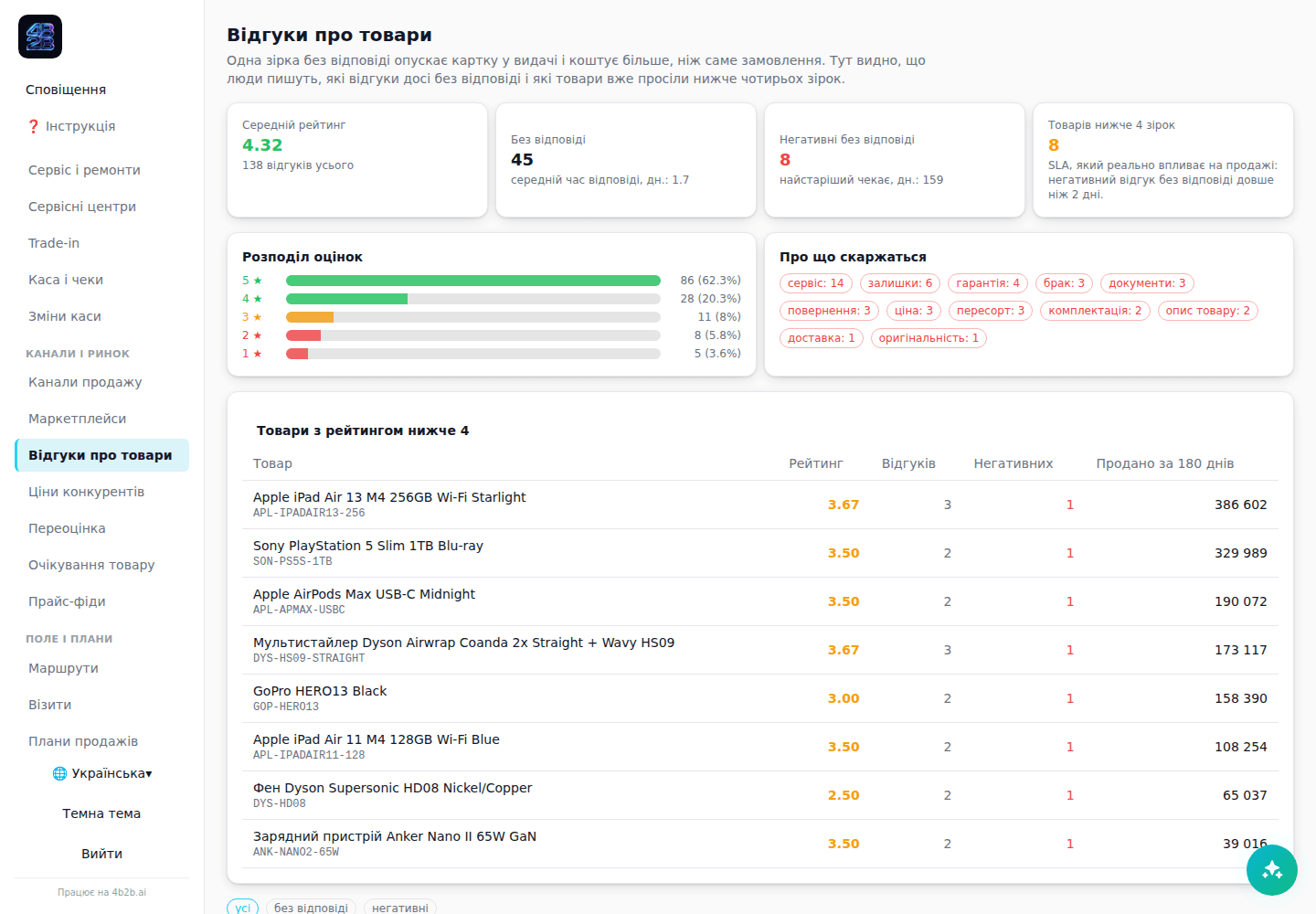Select Відгуки про товари in sidebar
This screenshot has width=1316, height=914.
point(101,455)
